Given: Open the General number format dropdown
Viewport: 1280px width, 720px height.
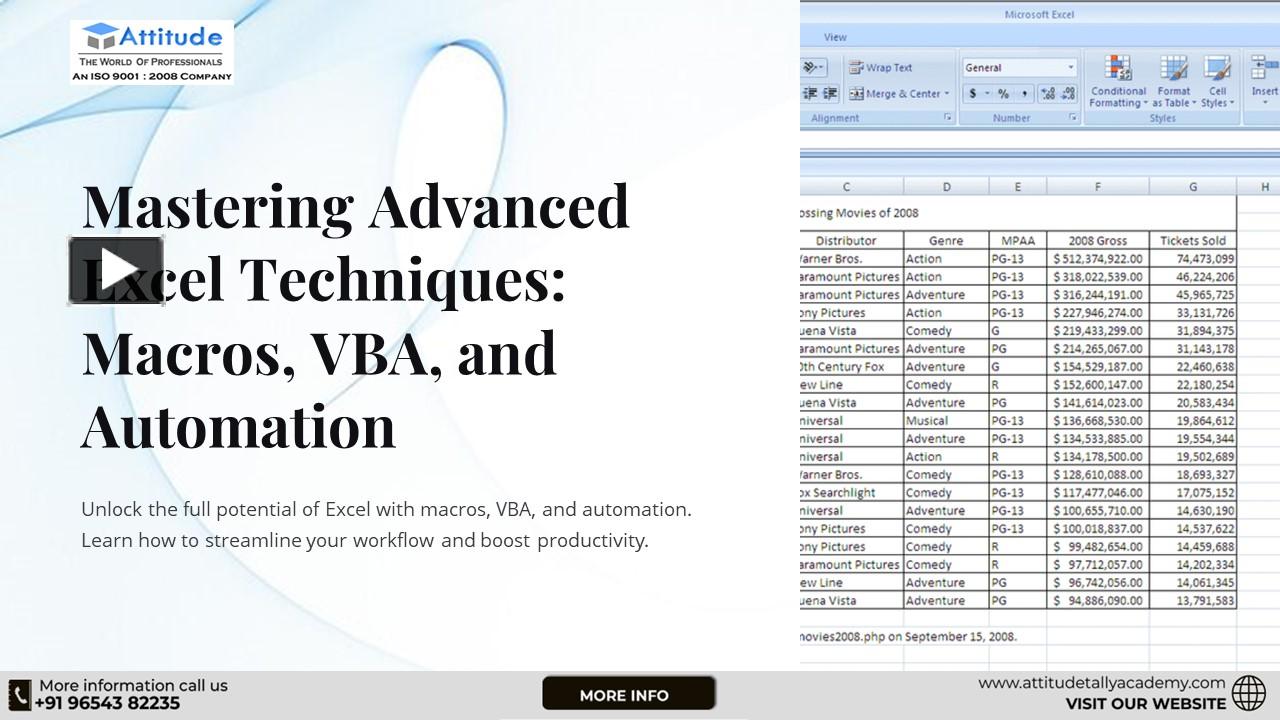Looking at the screenshot, I should click(1071, 68).
